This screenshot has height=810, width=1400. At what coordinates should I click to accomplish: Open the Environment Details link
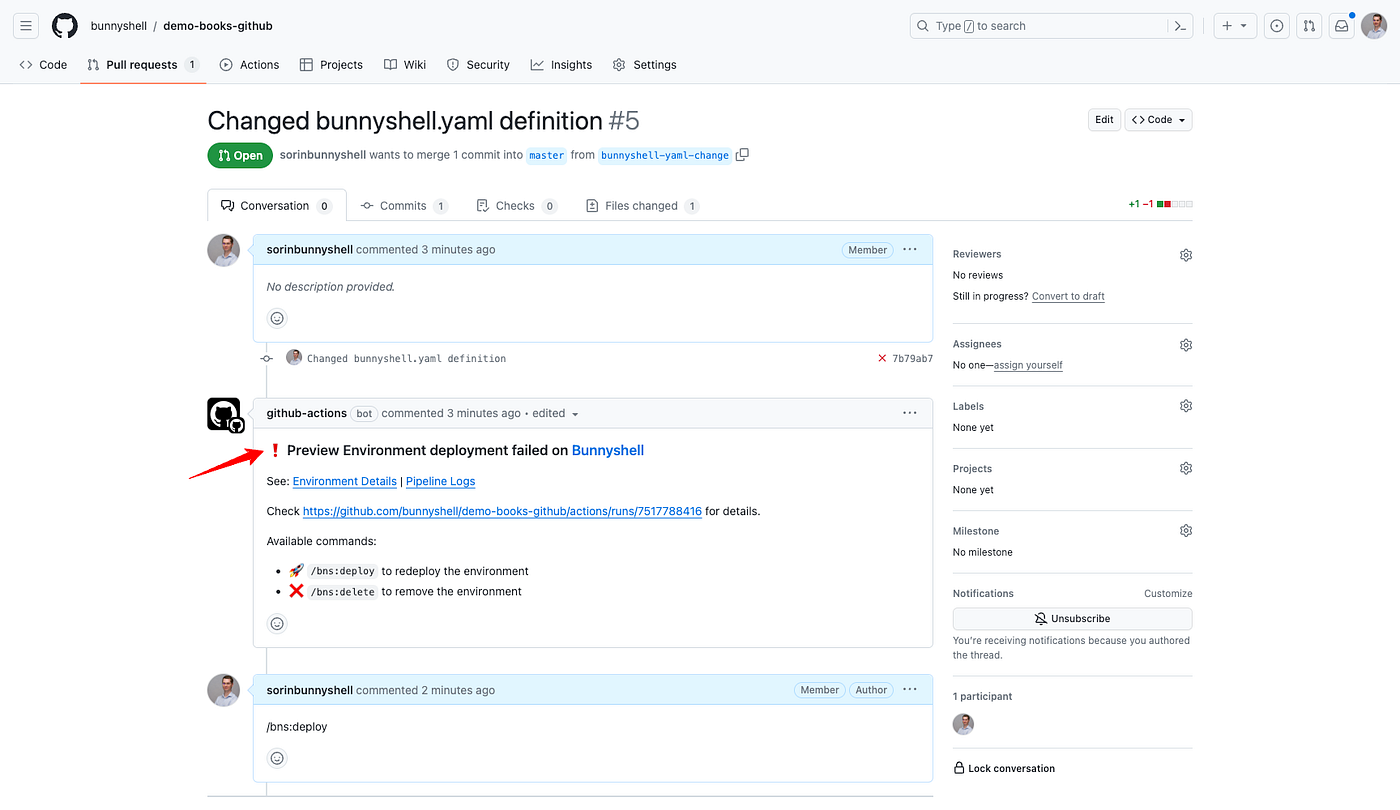point(345,481)
